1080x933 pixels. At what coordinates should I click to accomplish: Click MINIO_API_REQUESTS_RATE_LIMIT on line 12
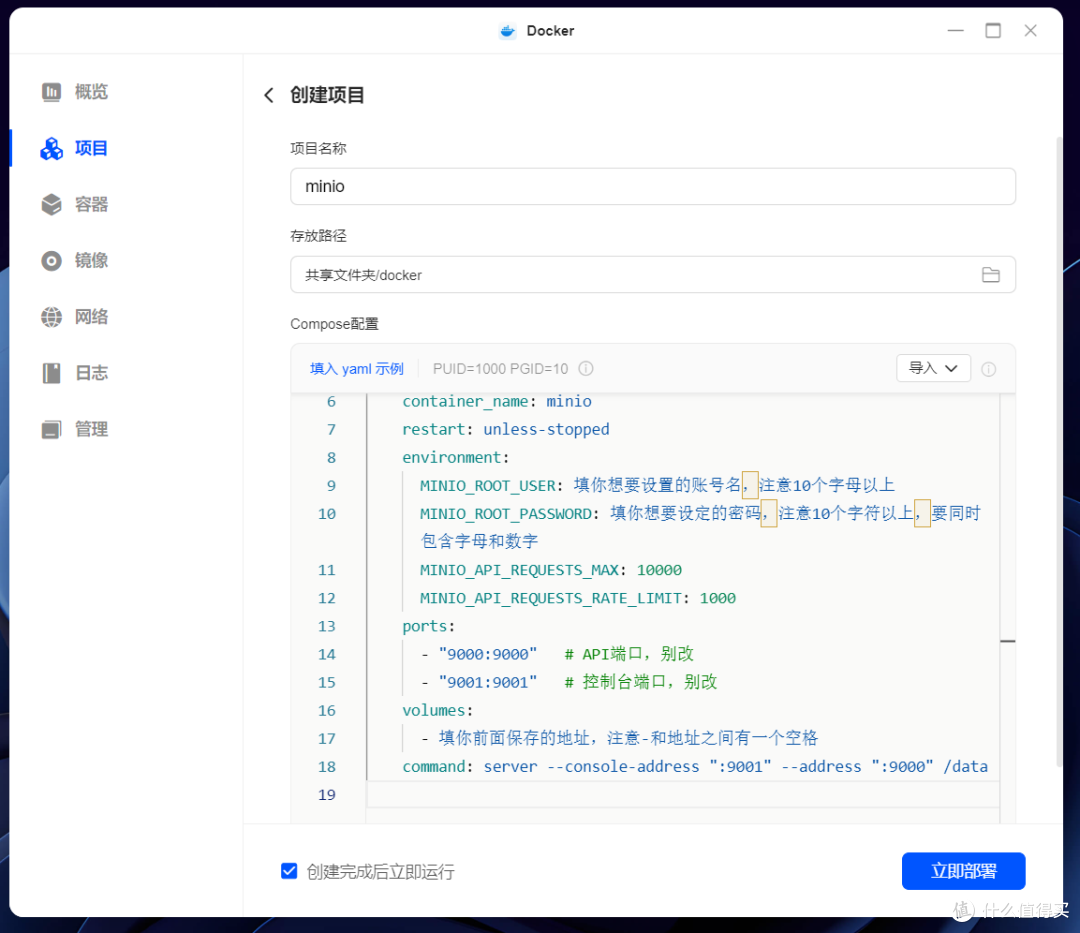click(550, 598)
